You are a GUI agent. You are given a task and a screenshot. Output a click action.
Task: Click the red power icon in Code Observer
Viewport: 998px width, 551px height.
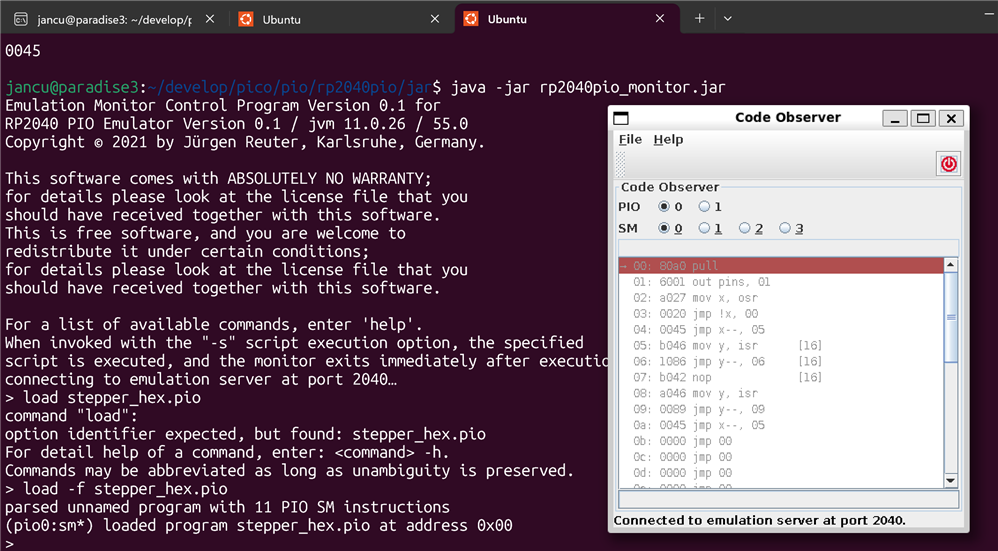948,164
